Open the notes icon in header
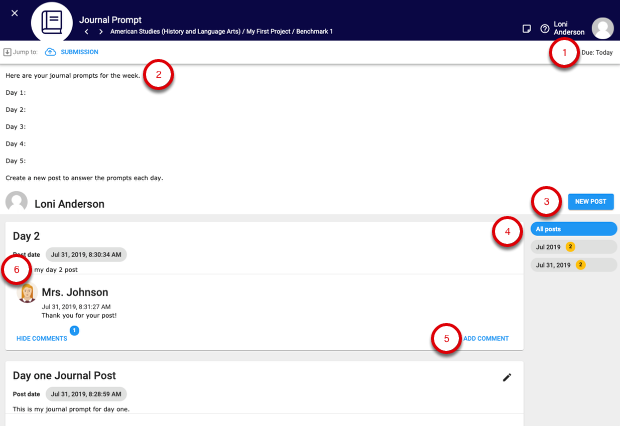The image size is (620, 426). [527, 29]
